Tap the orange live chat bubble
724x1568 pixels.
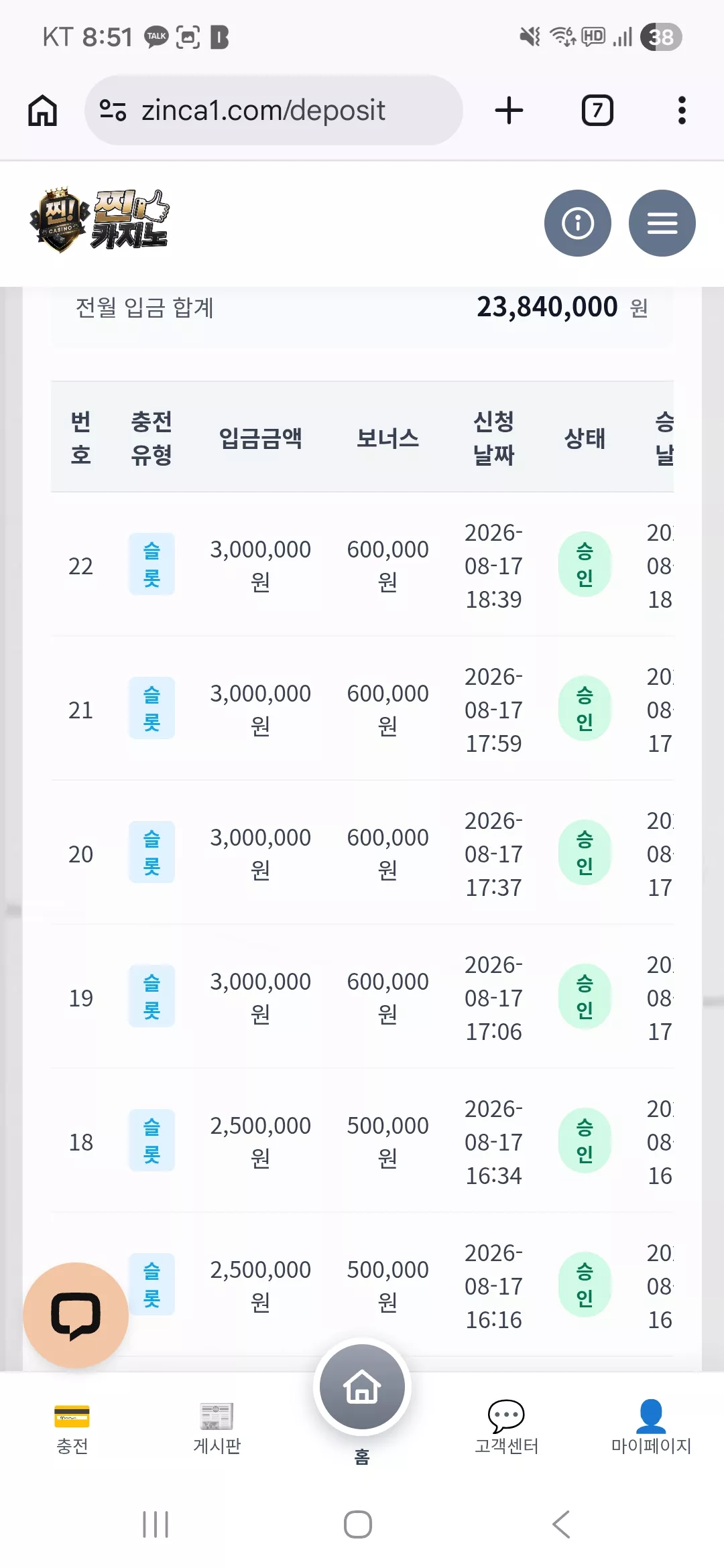pyautogui.click(x=76, y=1315)
